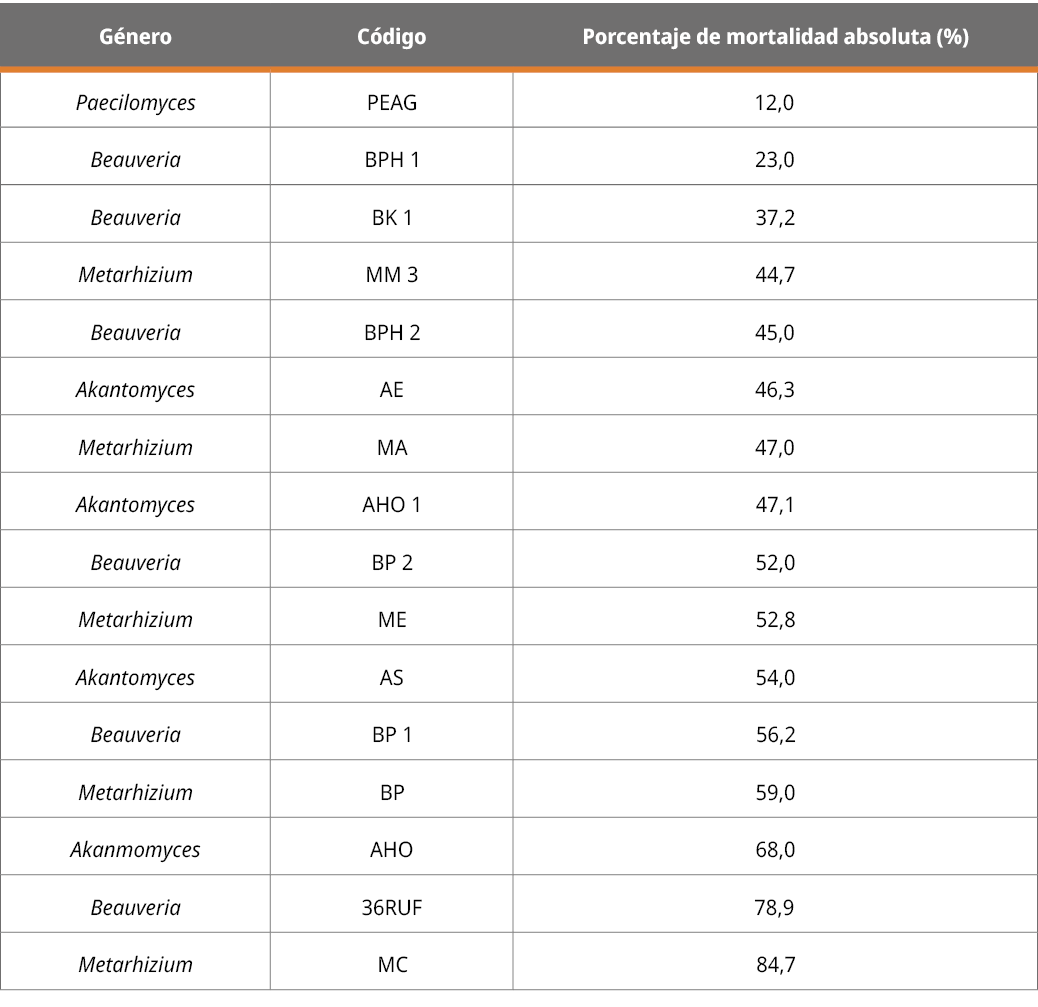Select the Paecilomyces genus cell
Screen dimensions: 1038x1007
(x=135, y=102)
